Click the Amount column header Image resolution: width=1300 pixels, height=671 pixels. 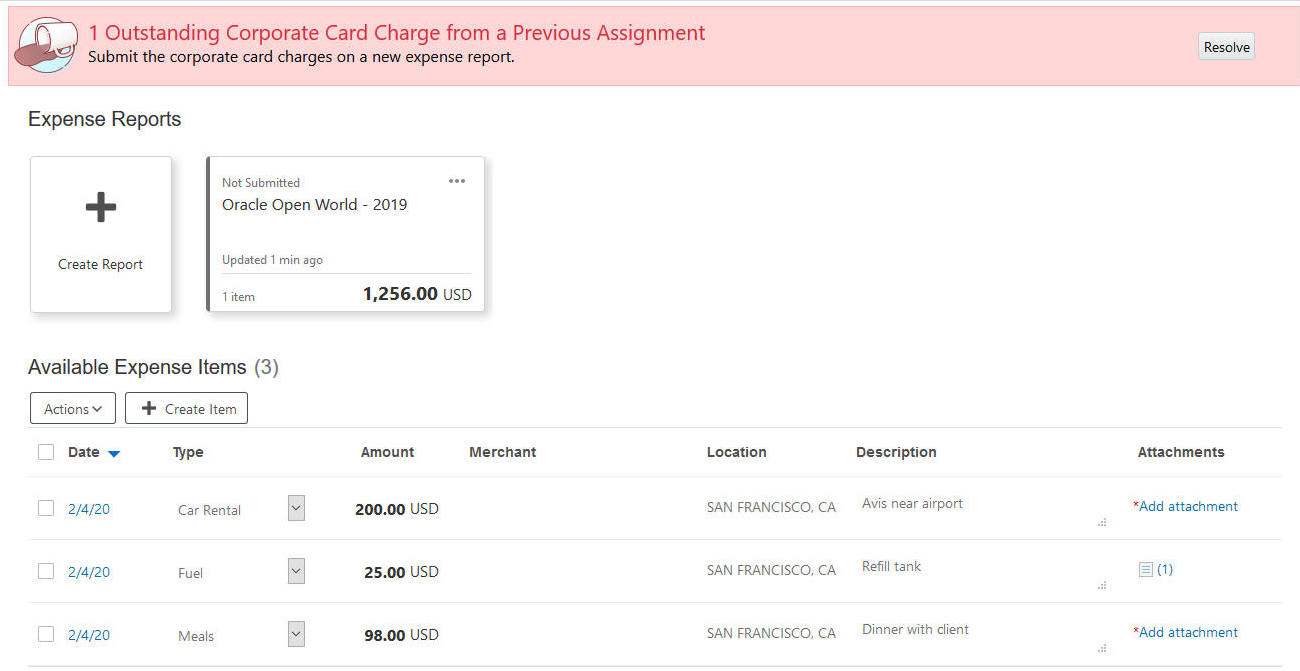(x=387, y=452)
